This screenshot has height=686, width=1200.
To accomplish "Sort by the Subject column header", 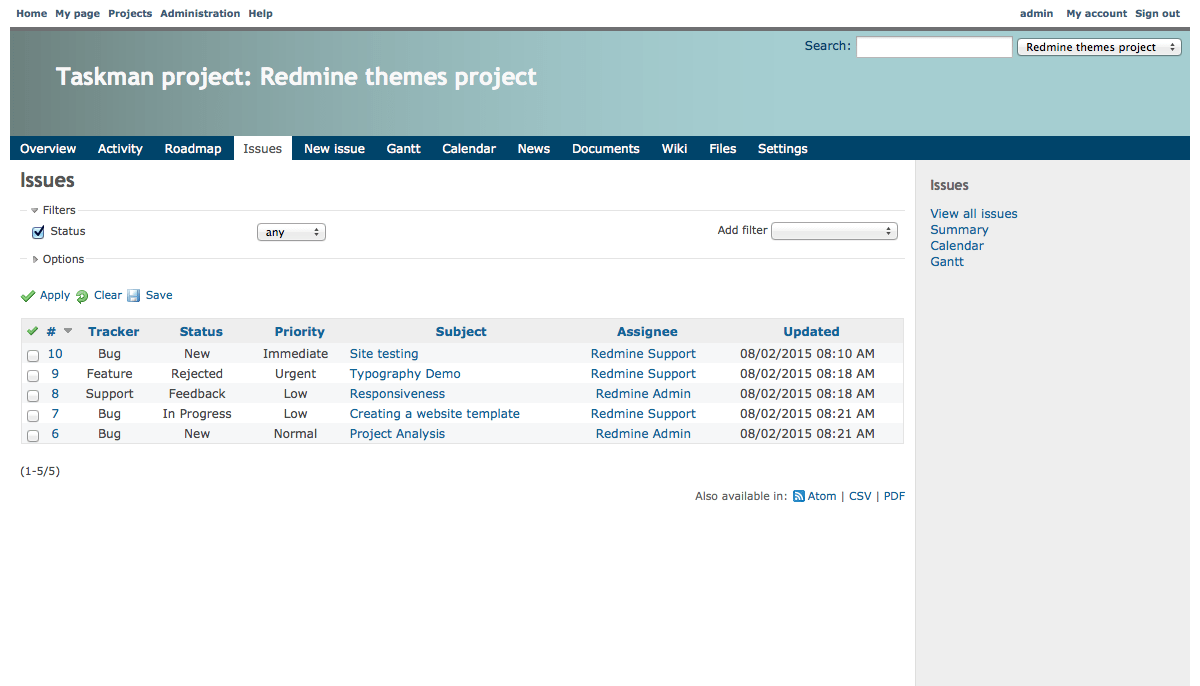I will pyautogui.click(x=461, y=332).
